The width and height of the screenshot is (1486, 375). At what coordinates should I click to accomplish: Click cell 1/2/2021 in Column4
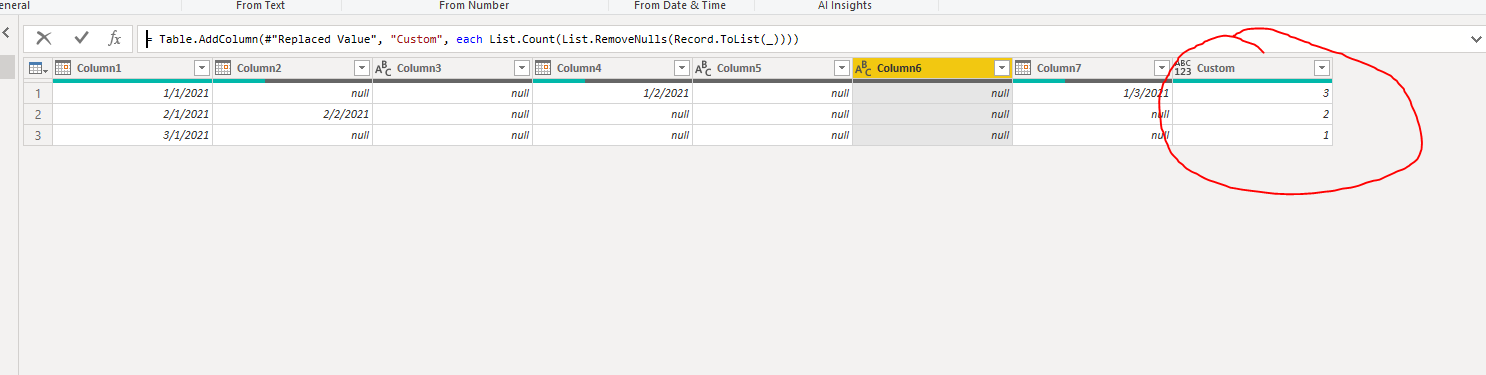[612, 93]
